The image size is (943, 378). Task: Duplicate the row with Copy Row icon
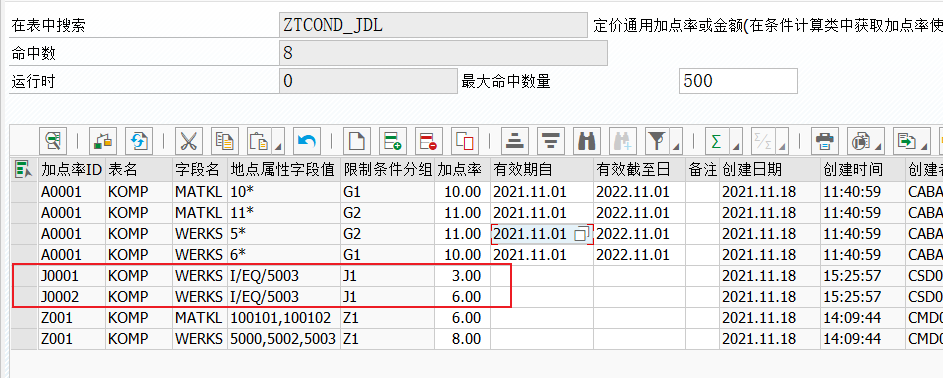[x=465, y=142]
